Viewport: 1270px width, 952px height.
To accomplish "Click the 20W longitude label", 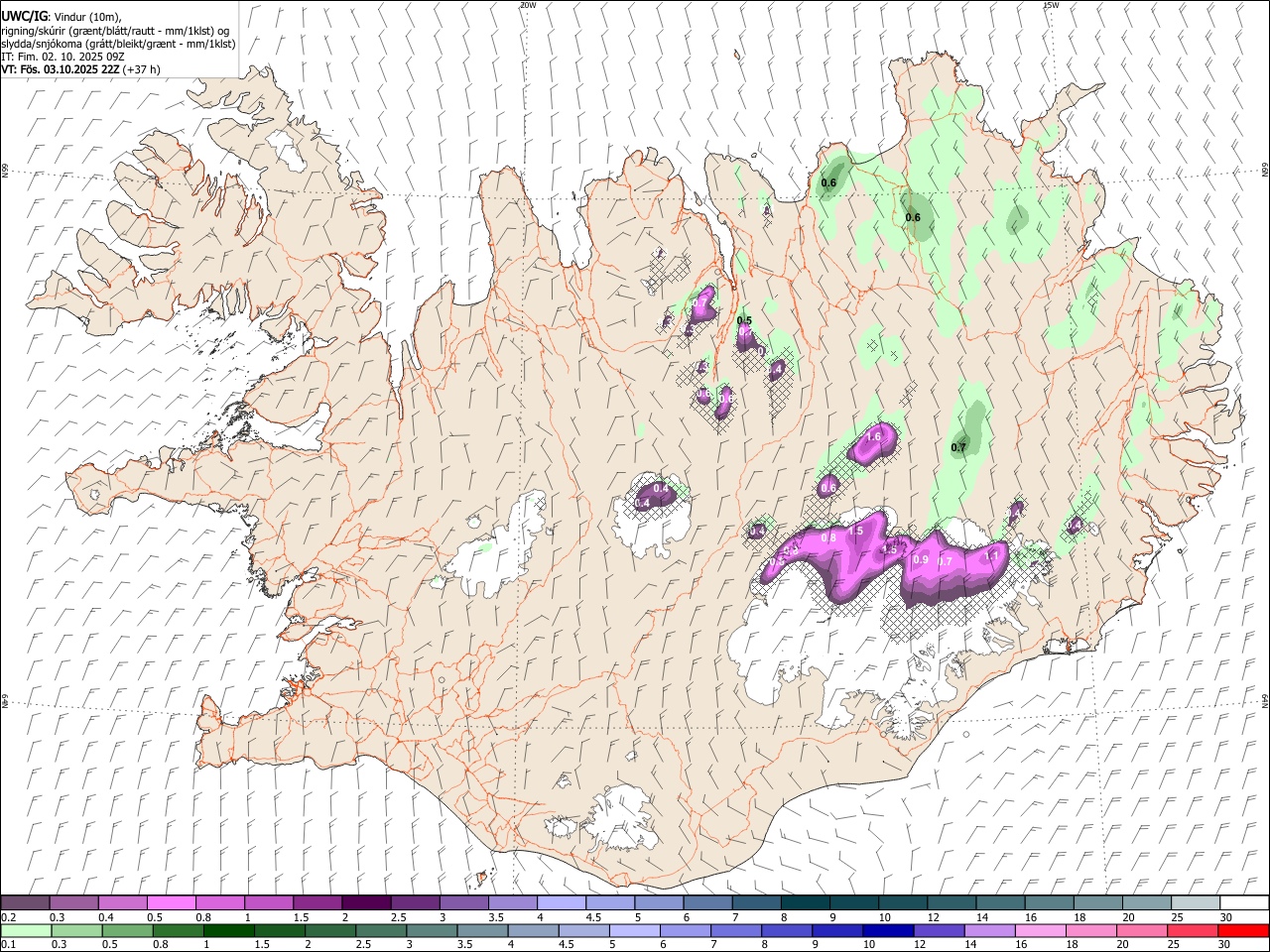I will (528, 5).
